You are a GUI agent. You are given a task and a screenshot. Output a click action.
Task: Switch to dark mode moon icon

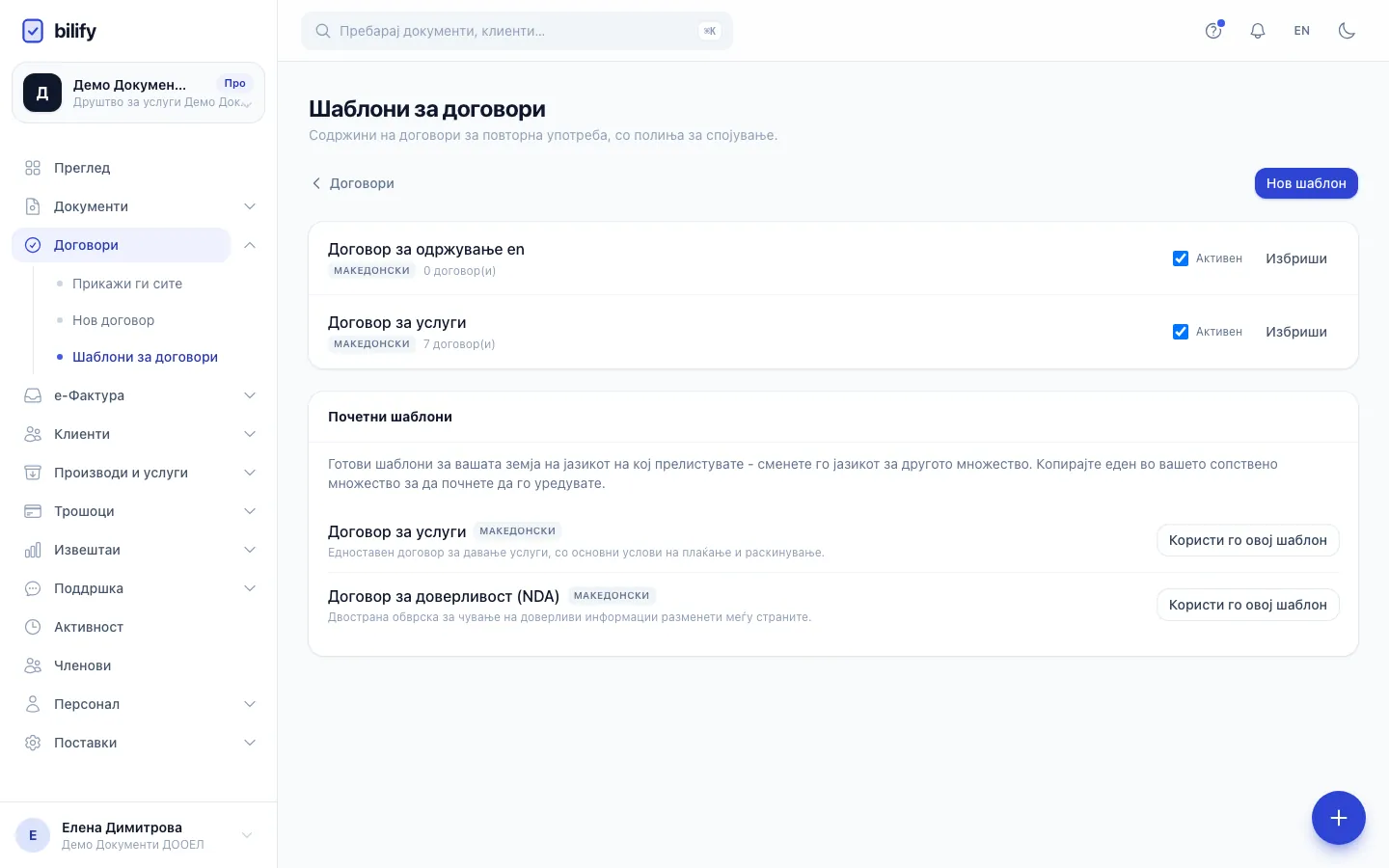[1347, 31]
